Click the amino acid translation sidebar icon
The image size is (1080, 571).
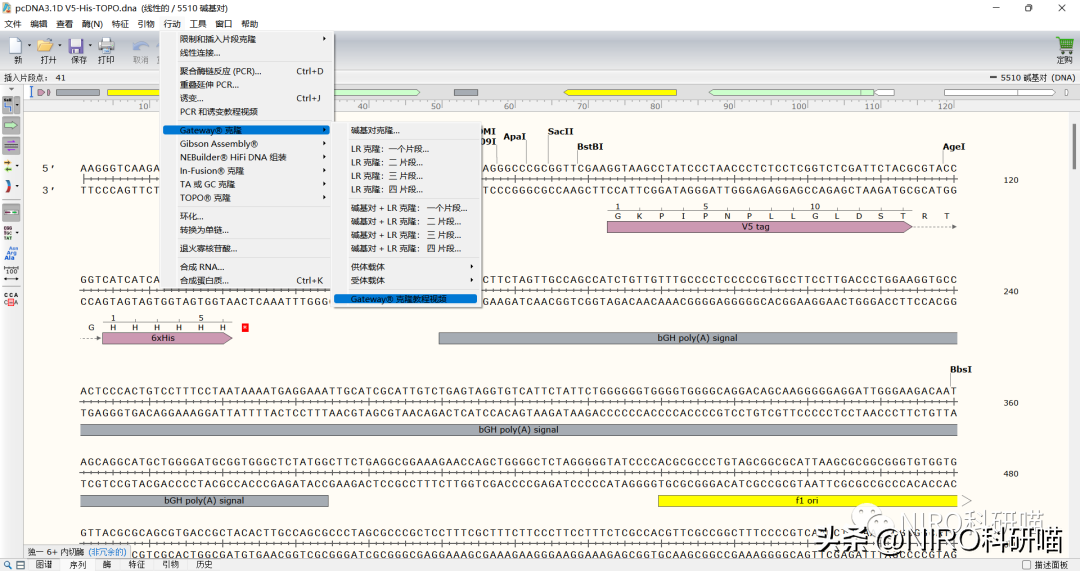[12, 255]
